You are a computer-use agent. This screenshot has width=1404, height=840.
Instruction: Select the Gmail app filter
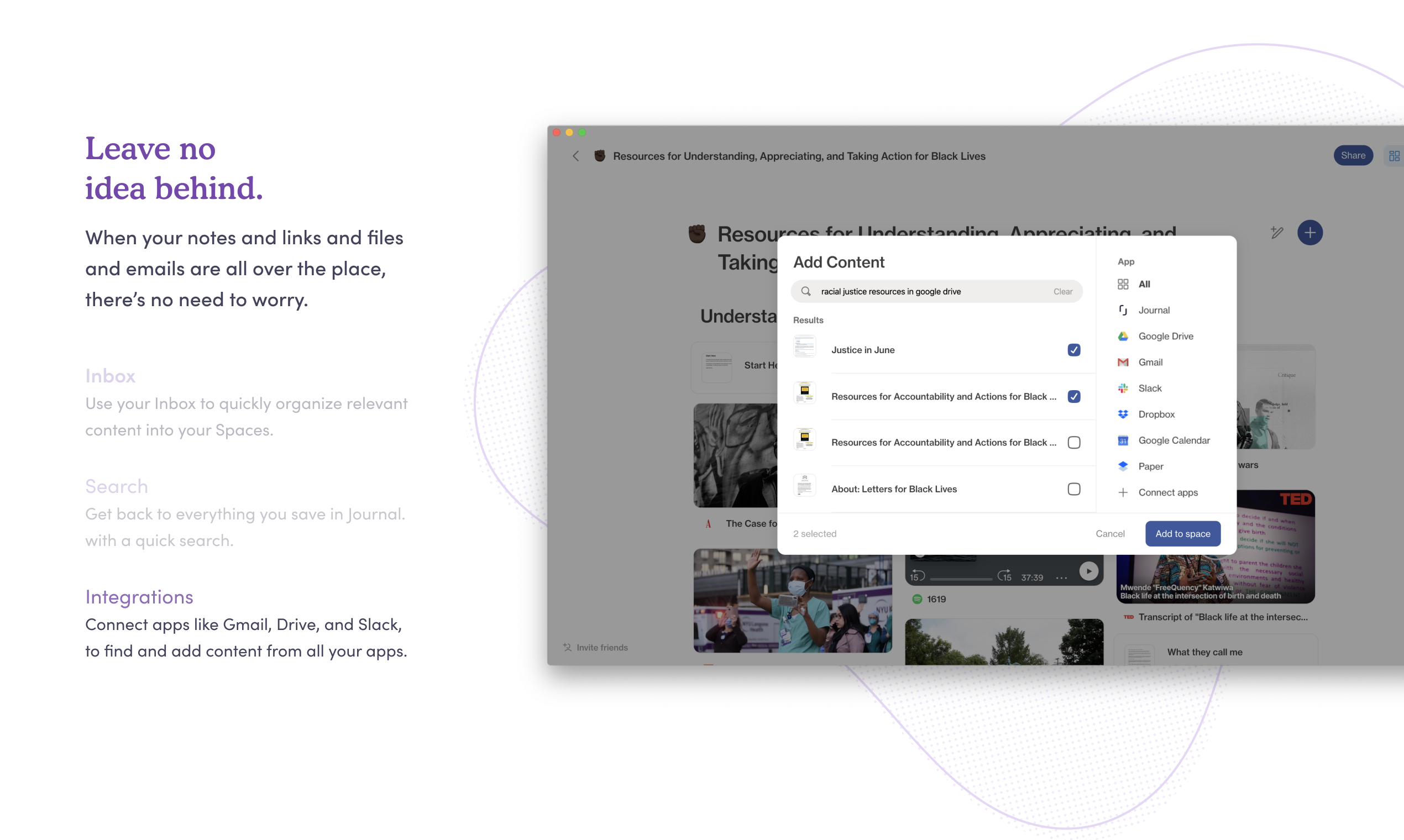click(1150, 362)
